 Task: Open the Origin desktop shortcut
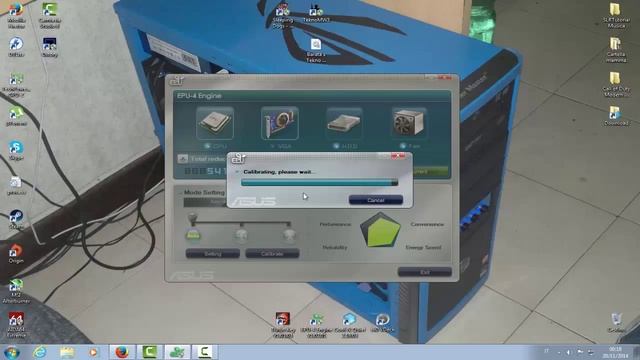16,253
